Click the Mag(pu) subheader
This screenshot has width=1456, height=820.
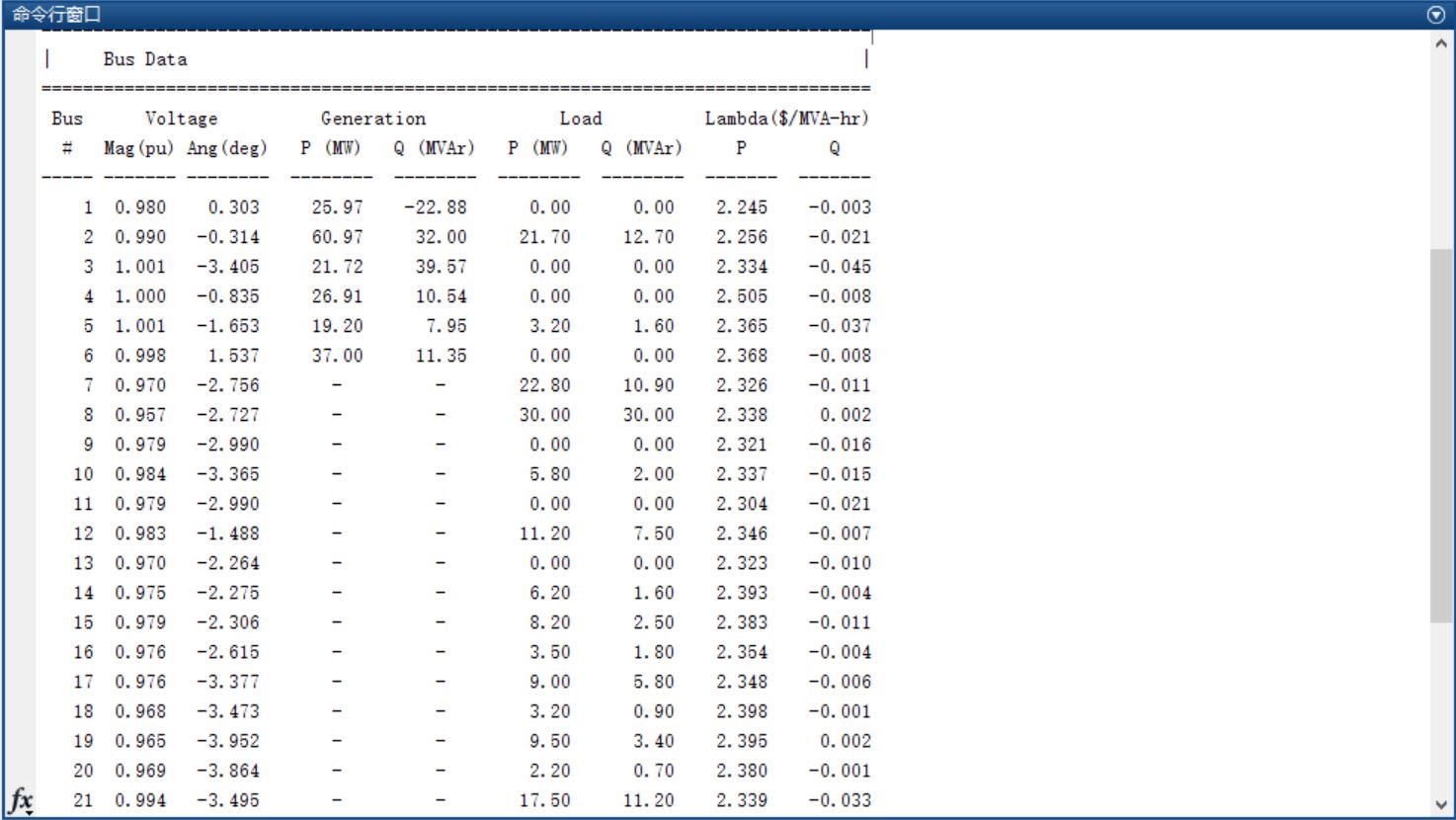[x=138, y=148]
